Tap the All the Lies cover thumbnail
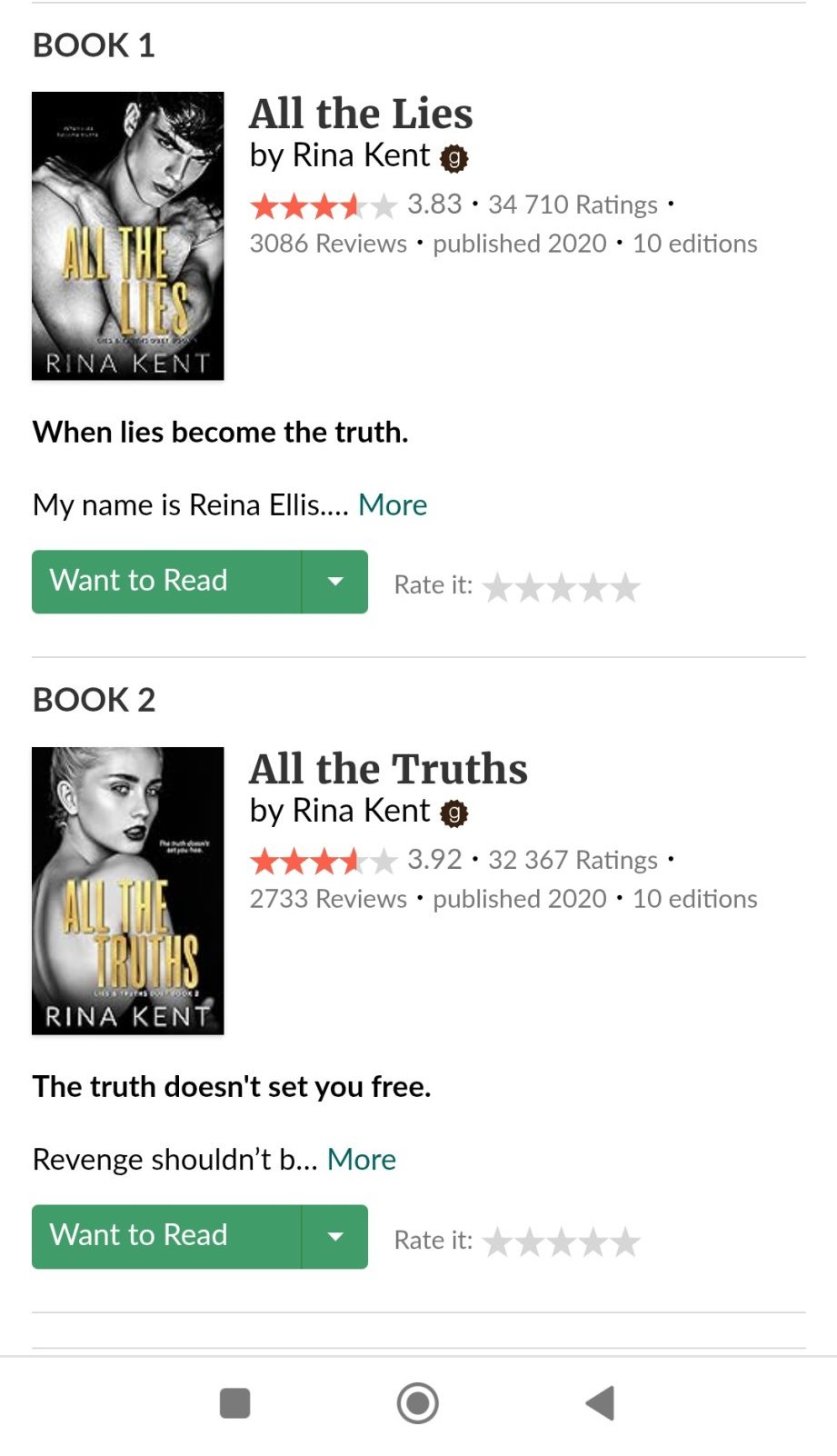Viewport: 837px width, 1456px height. click(128, 235)
